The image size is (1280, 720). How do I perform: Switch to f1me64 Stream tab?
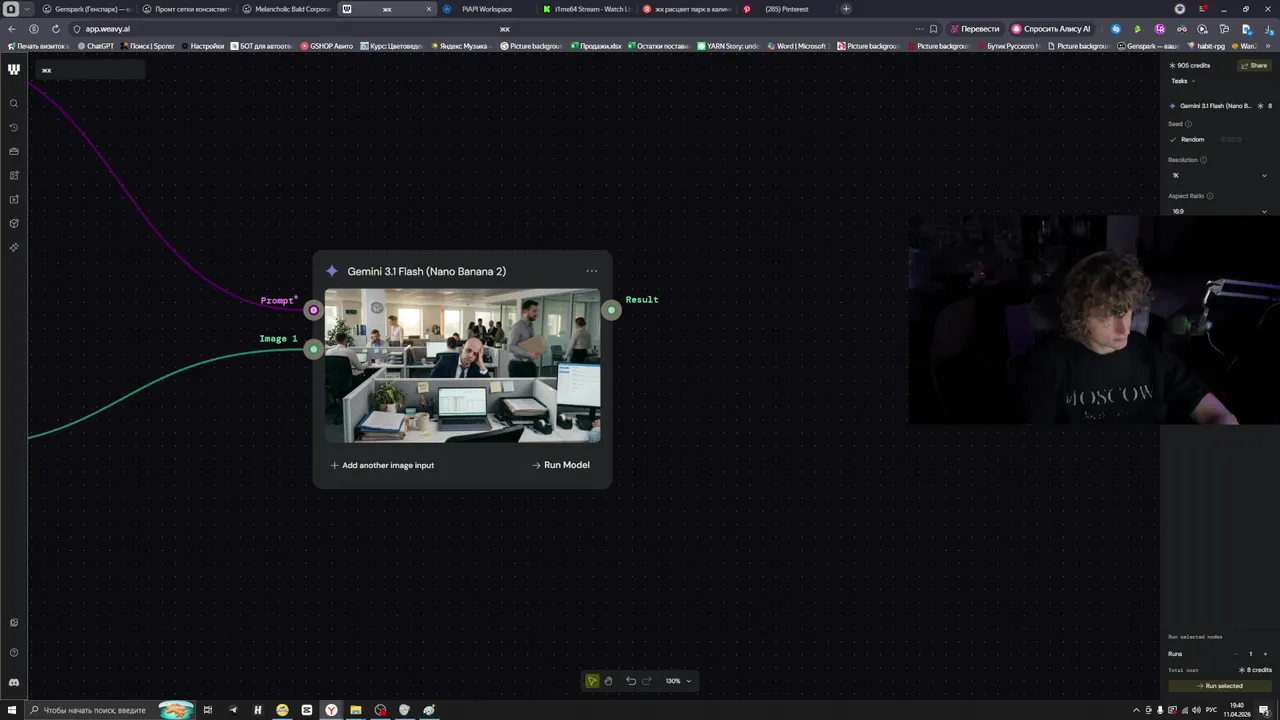point(586,9)
